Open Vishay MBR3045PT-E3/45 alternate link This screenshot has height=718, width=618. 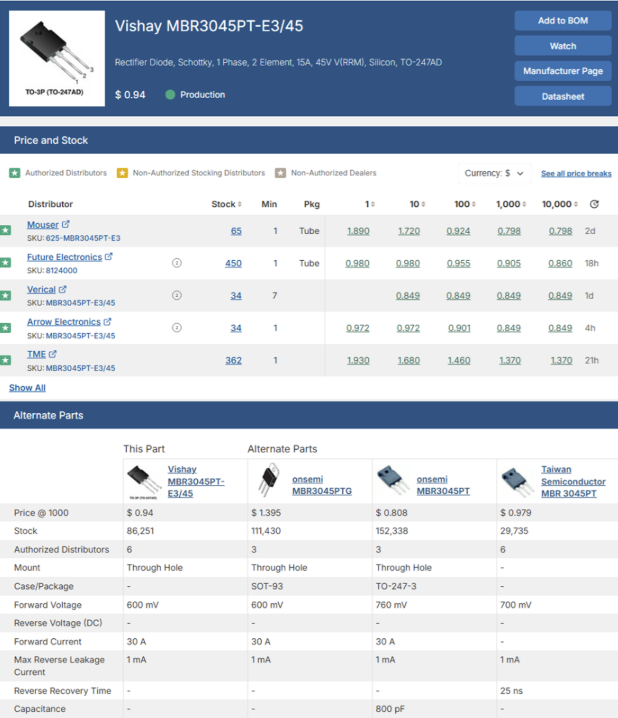pyautogui.click(x=196, y=481)
